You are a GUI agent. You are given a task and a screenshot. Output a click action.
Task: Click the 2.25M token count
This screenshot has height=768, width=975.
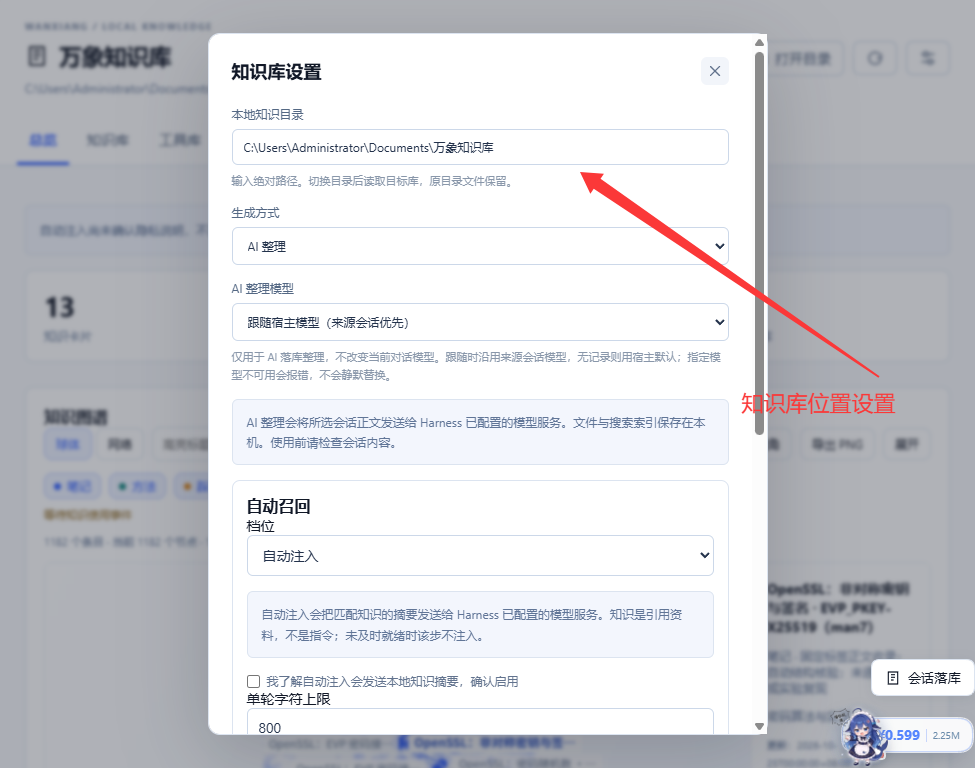(x=946, y=736)
